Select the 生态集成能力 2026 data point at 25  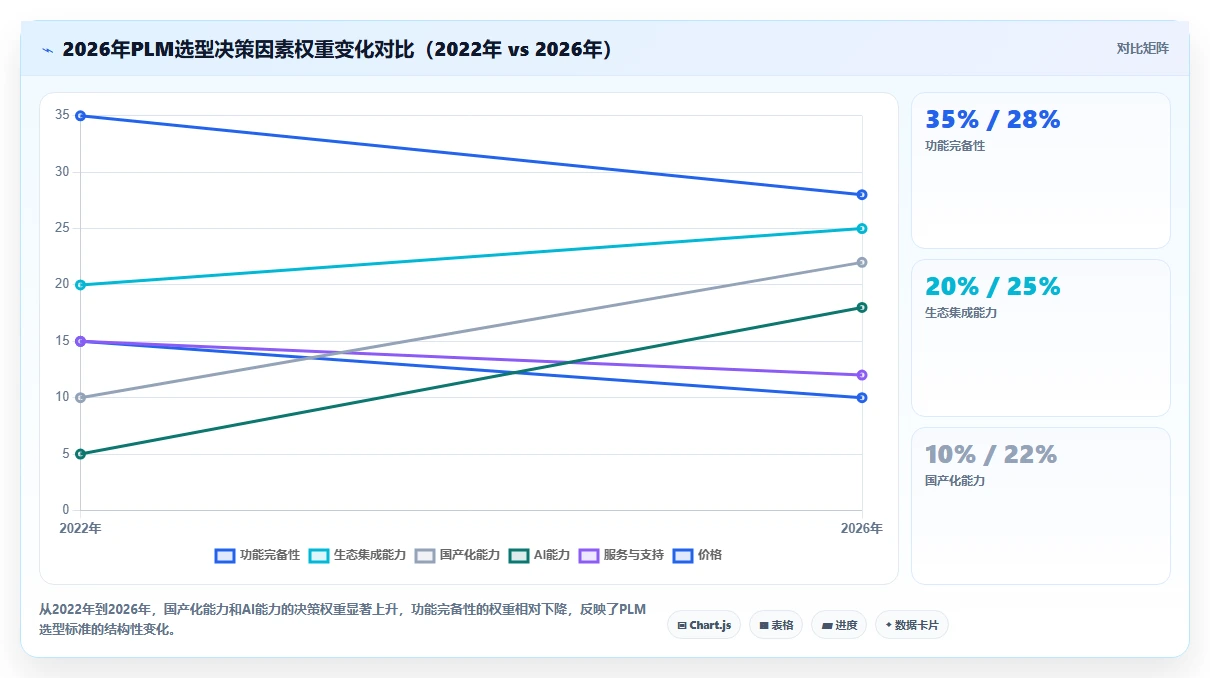click(x=862, y=229)
